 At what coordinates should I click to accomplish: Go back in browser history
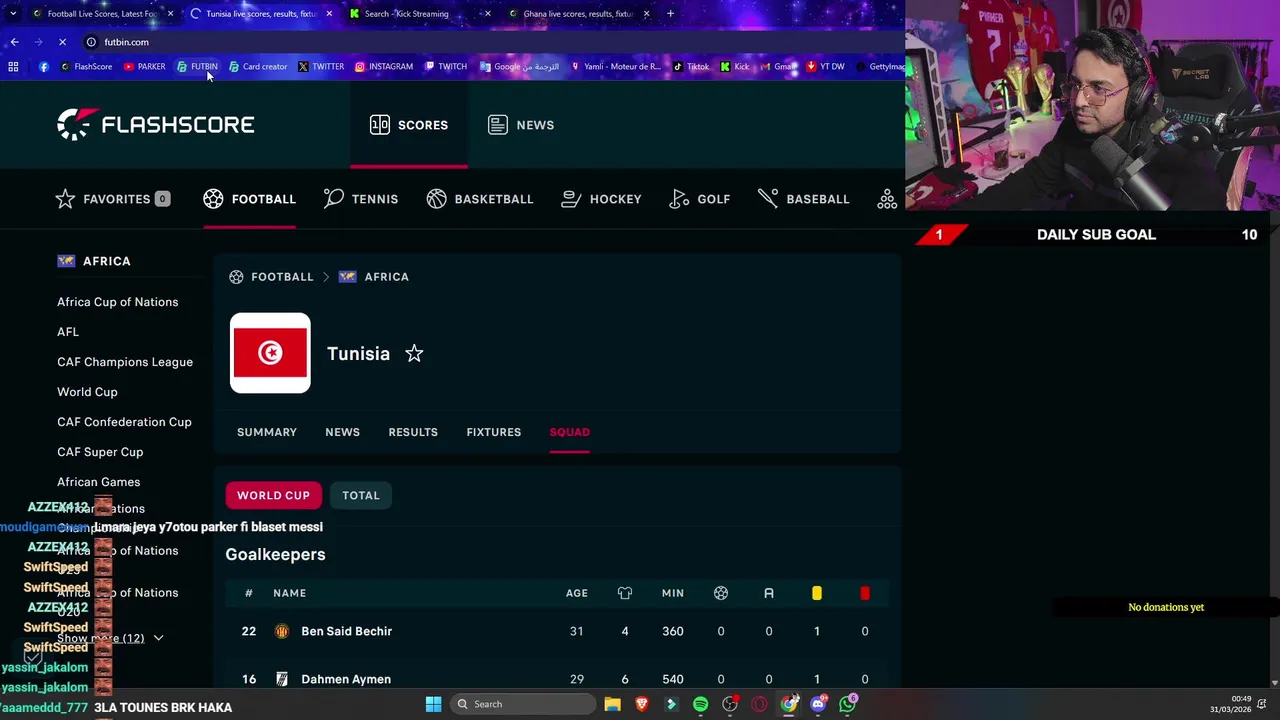pyautogui.click(x=14, y=42)
